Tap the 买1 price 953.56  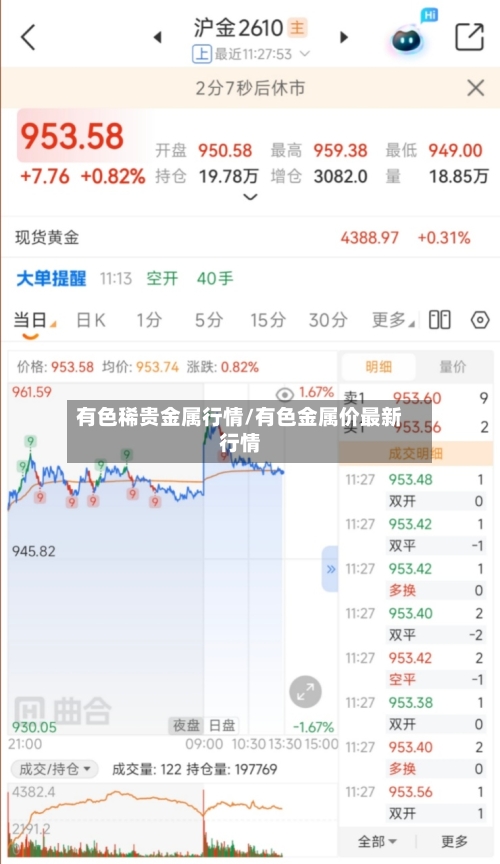pos(417,427)
